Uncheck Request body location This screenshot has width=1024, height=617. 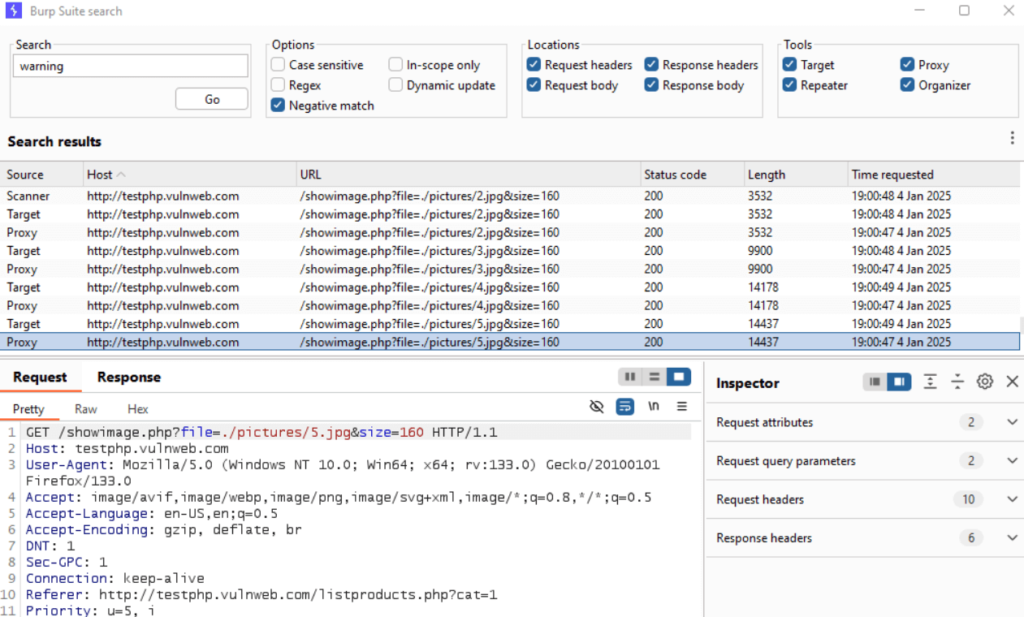534,85
